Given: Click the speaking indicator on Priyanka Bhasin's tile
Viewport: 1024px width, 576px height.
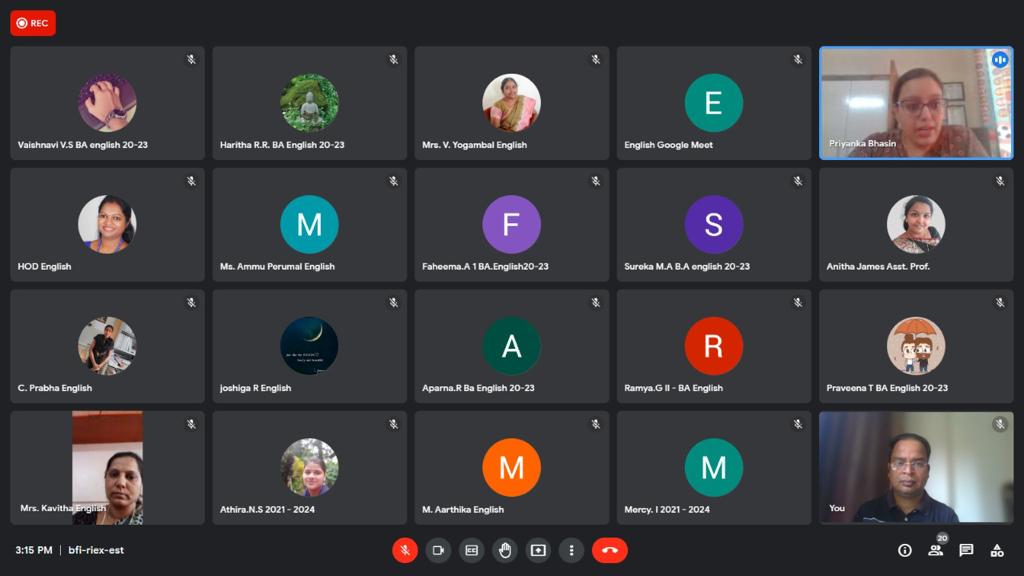Looking at the screenshot, I should [x=1000, y=59].
